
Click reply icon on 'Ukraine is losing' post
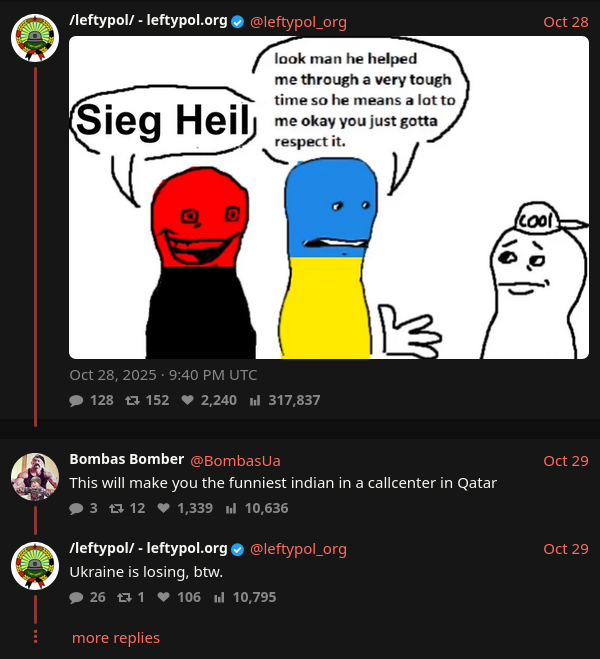pyautogui.click(x=76, y=597)
